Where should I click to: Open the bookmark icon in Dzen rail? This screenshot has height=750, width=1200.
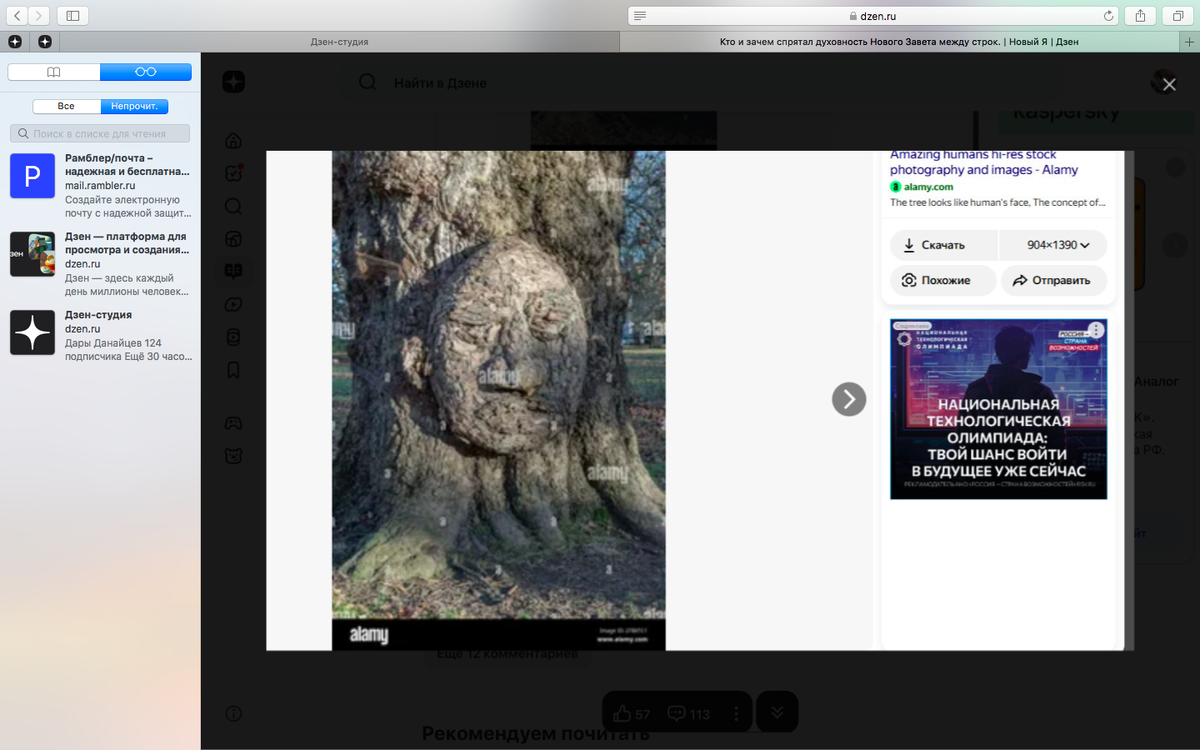pyautogui.click(x=233, y=370)
